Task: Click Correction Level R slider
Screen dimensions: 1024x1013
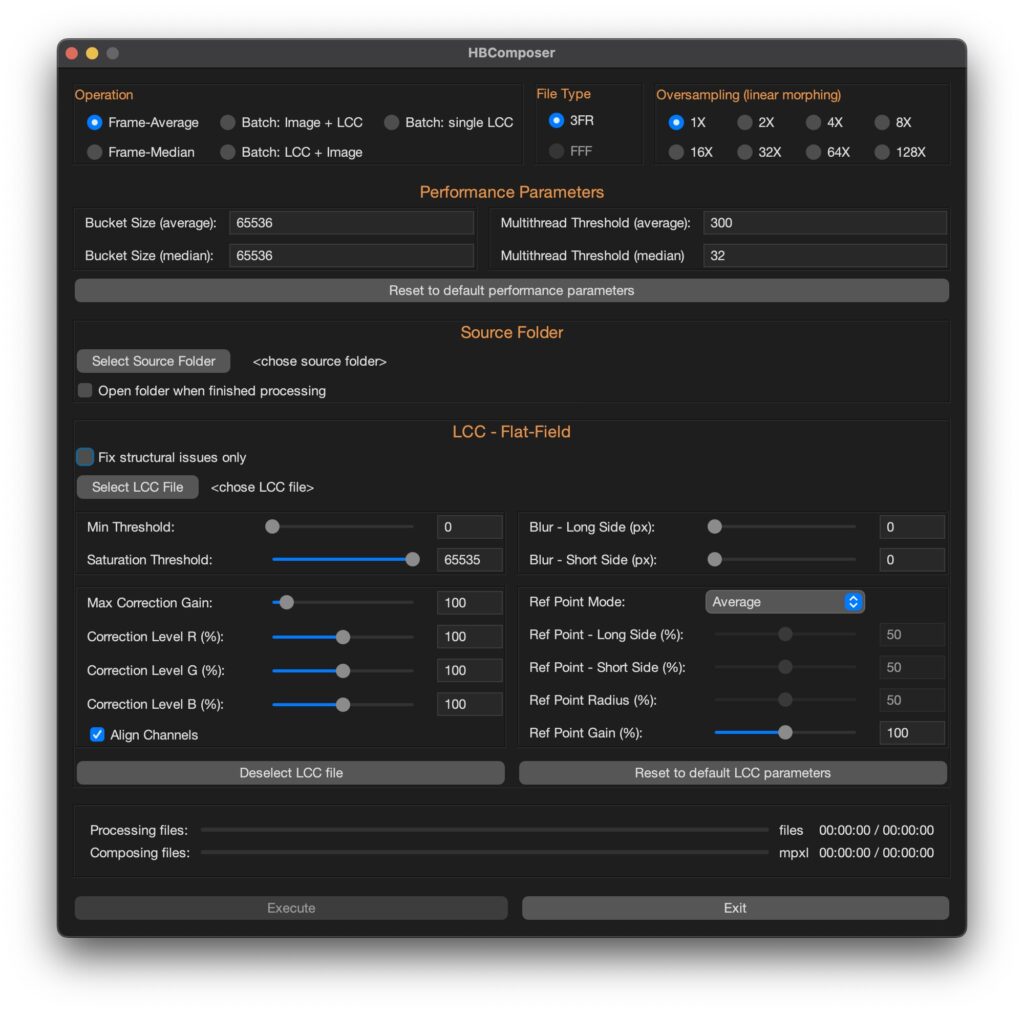Action: tap(343, 637)
